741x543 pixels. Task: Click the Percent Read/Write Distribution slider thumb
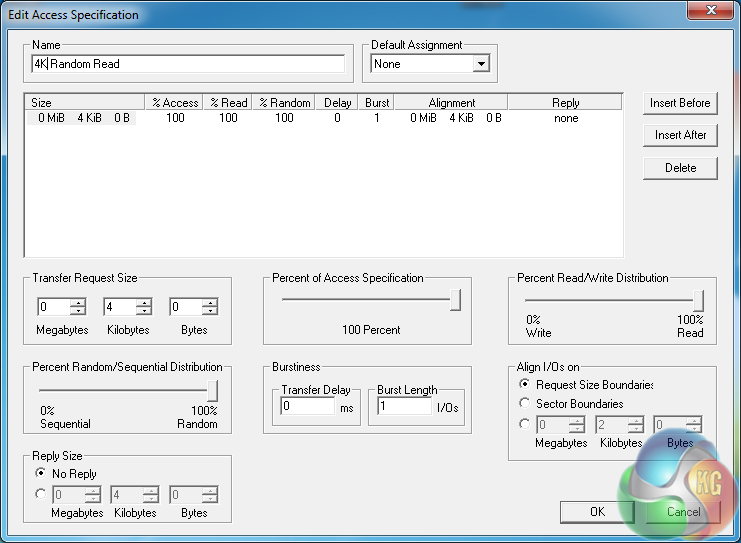(x=698, y=300)
